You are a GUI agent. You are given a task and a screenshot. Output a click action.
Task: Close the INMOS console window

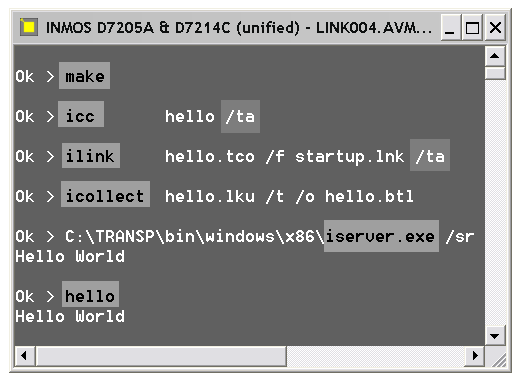495,28
